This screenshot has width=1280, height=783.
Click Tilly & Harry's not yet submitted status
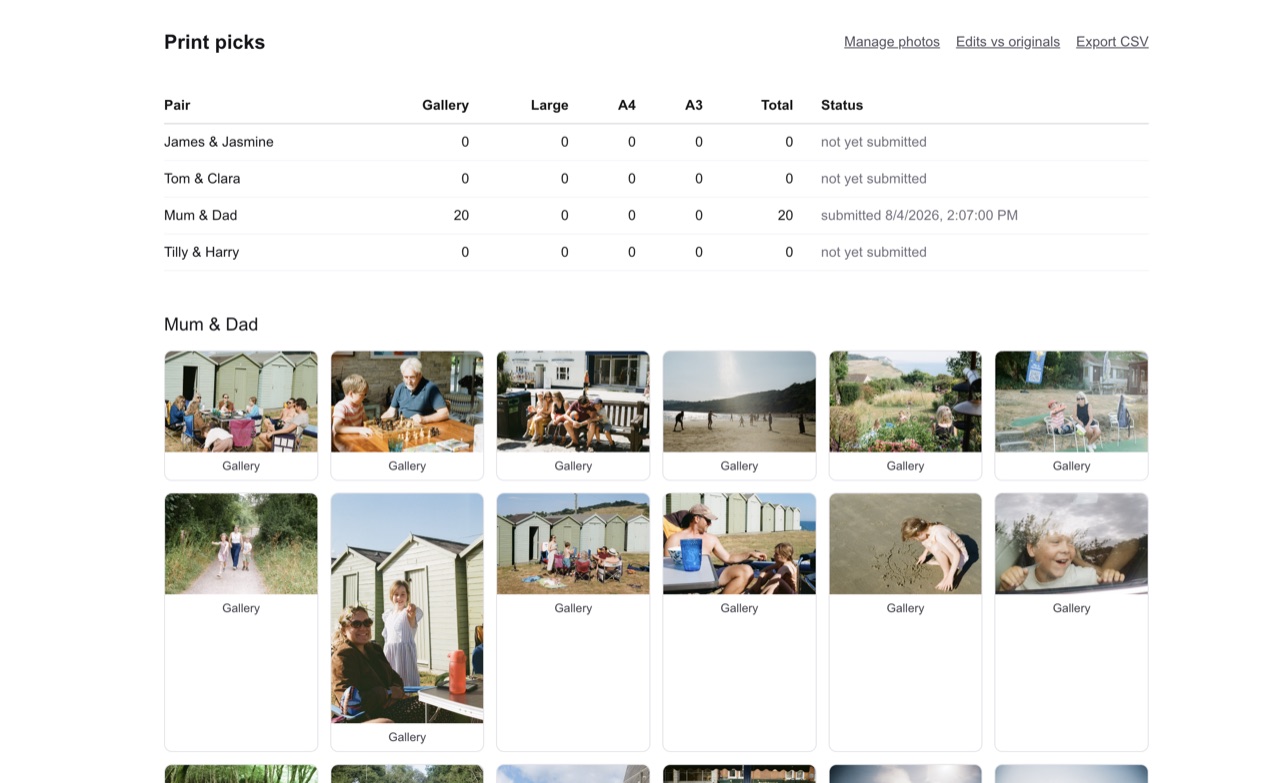point(874,252)
